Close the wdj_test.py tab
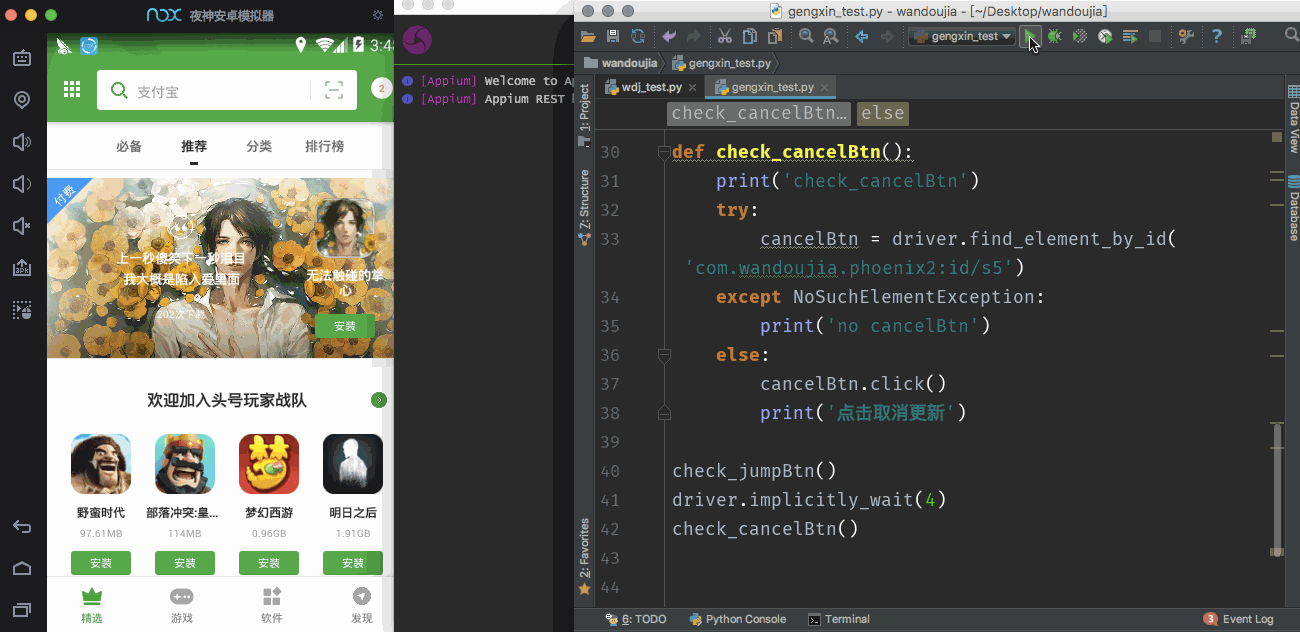Image resolution: width=1300 pixels, height=632 pixels. click(692, 88)
